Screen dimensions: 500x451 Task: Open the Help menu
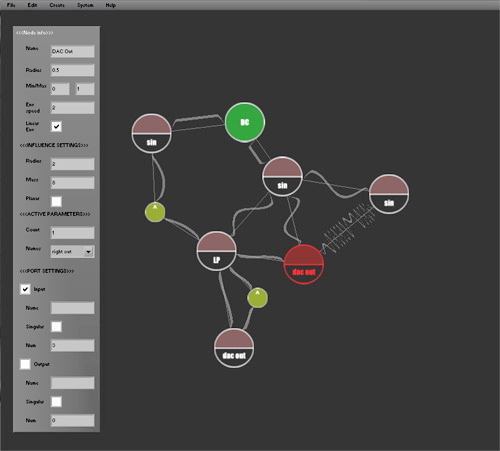point(111,5)
